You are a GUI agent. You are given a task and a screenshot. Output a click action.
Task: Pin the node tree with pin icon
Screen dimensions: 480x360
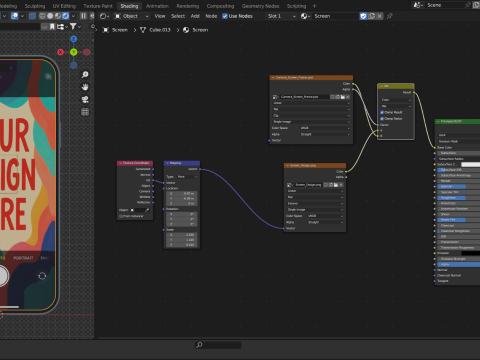pyautogui.click(x=389, y=16)
